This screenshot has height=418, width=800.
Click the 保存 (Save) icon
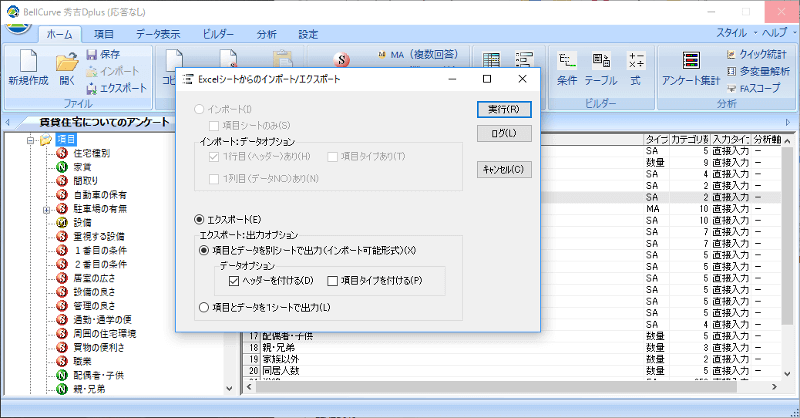(x=93, y=54)
